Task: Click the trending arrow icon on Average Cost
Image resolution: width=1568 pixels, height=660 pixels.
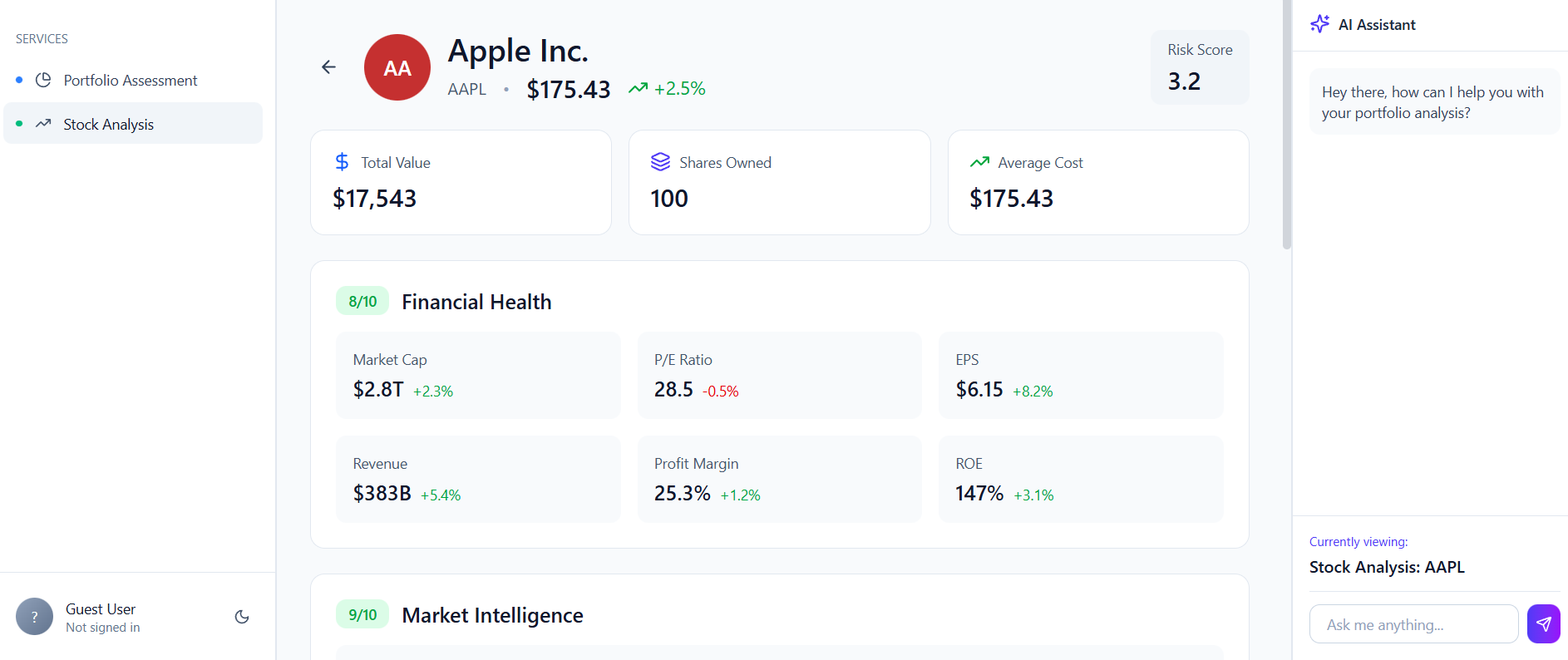Action: tap(979, 162)
